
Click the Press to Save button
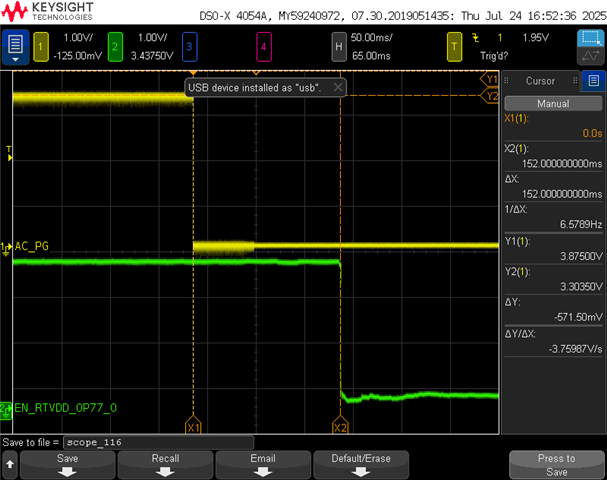556,465
